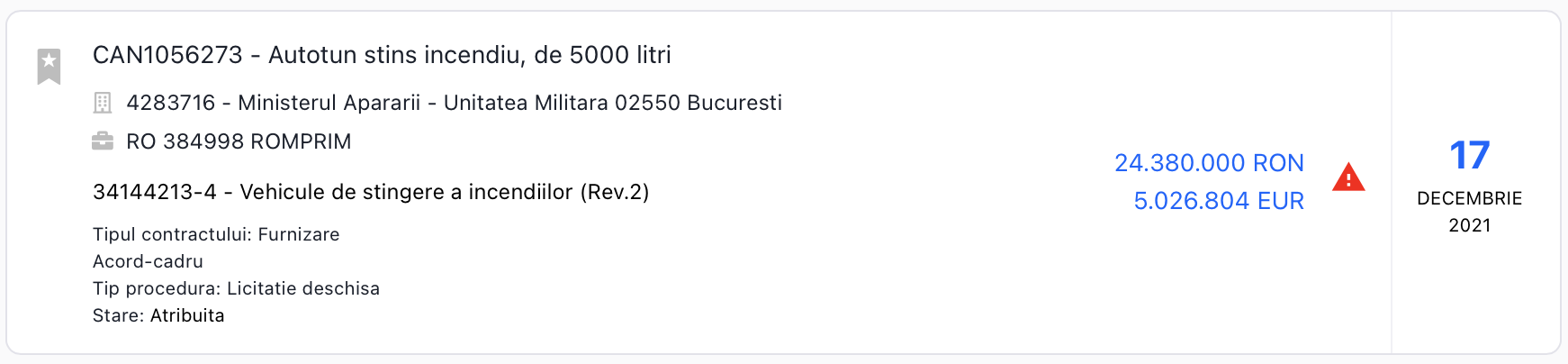Click the Stare: Atribuita status
Viewport: 1568px width, 364px height.
point(158,315)
